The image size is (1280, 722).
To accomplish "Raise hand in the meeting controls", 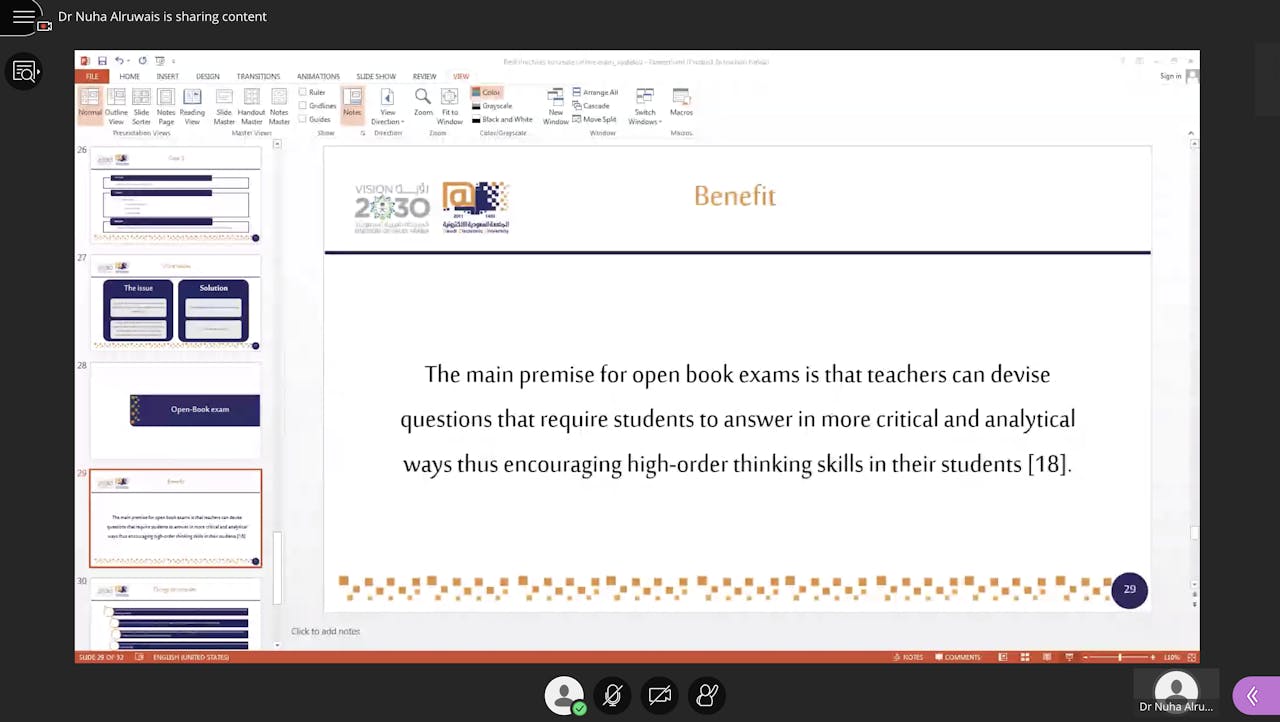I will click(708, 695).
